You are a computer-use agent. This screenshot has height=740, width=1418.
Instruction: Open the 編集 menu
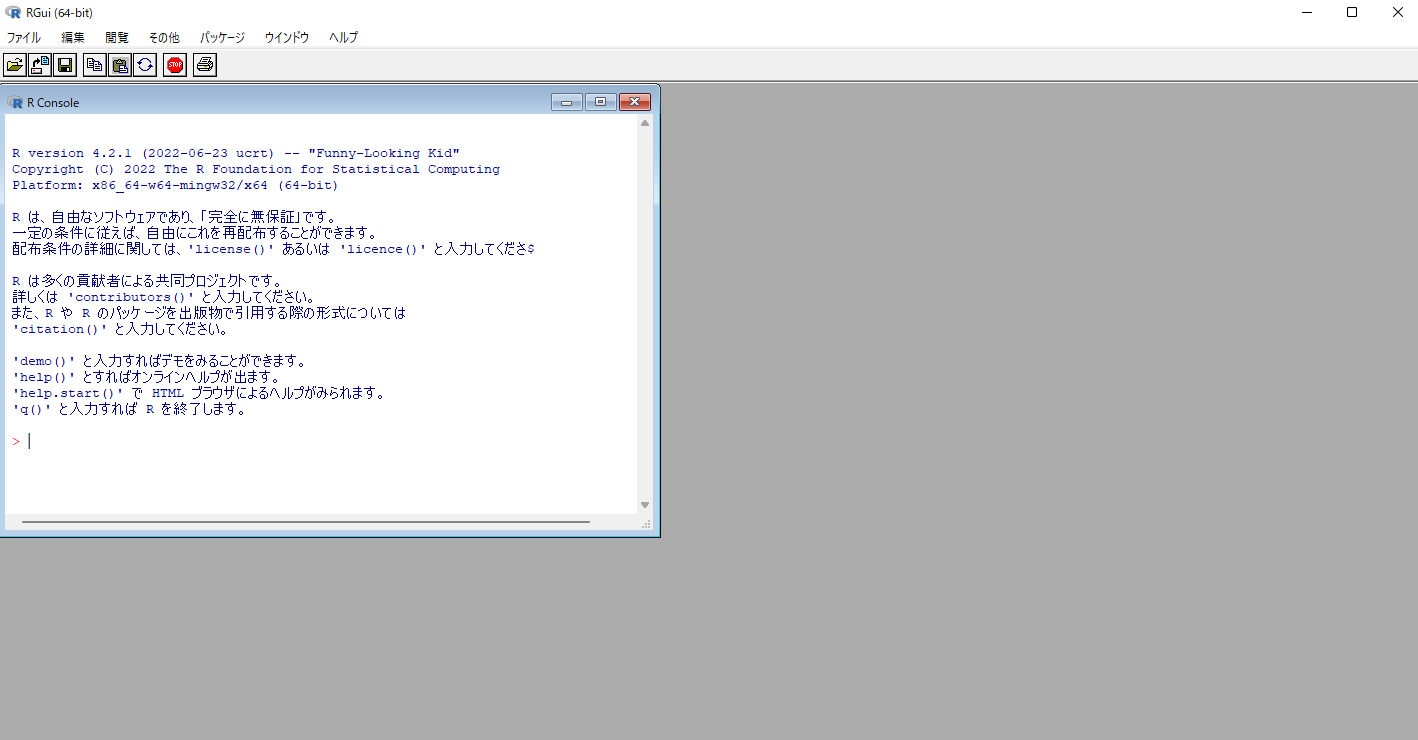[73, 37]
